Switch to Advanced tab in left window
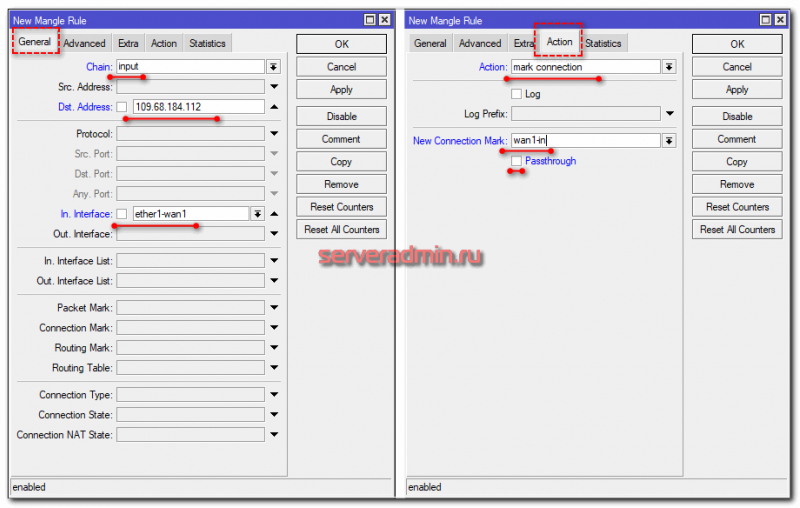 click(85, 43)
